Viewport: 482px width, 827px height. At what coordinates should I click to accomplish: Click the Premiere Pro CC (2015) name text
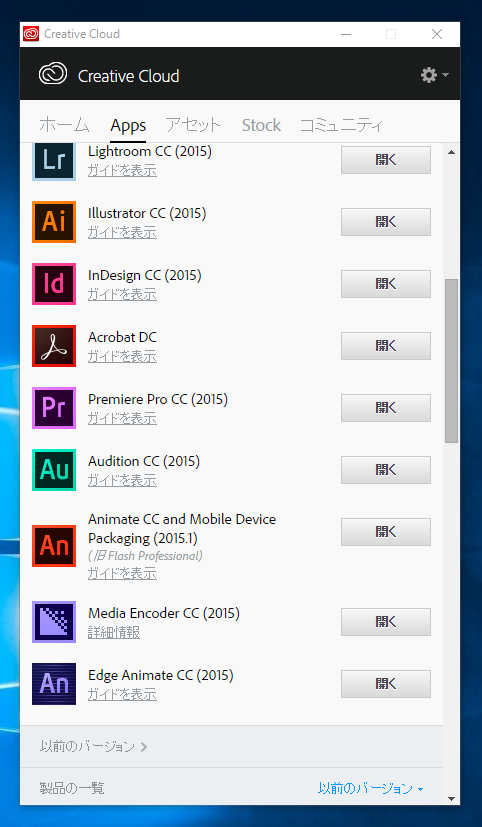click(158, 399)
